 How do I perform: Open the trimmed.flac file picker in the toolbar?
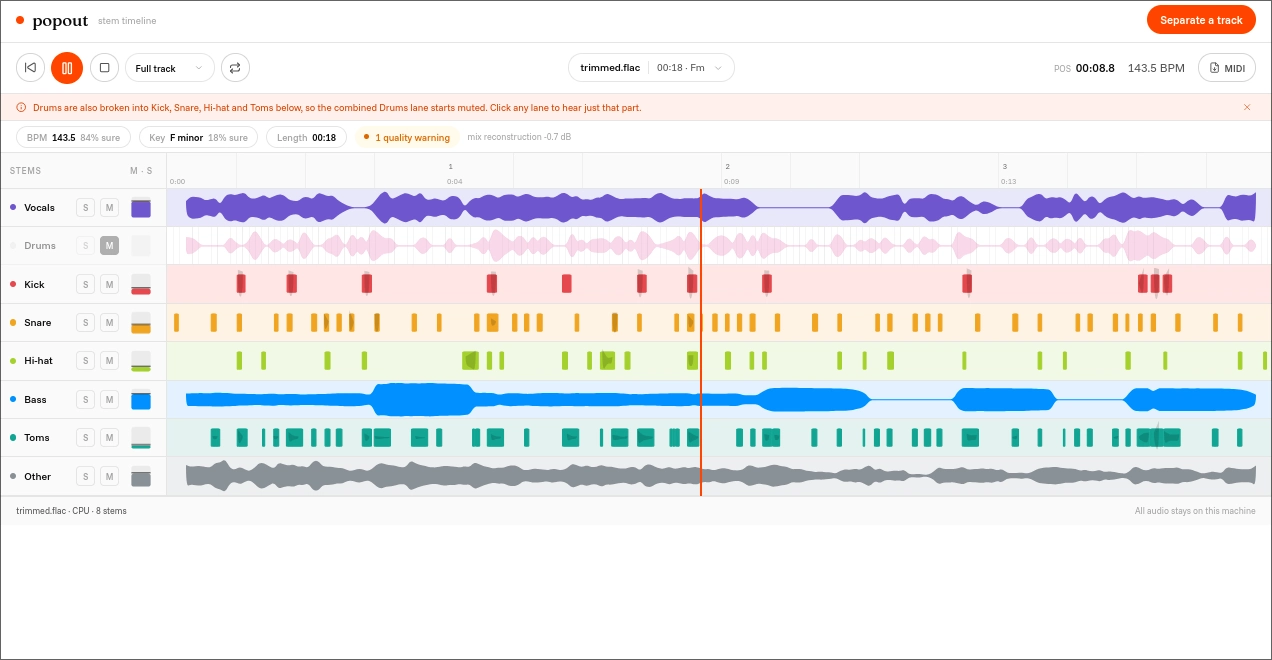pyautogui.click(x=651, y=68)
